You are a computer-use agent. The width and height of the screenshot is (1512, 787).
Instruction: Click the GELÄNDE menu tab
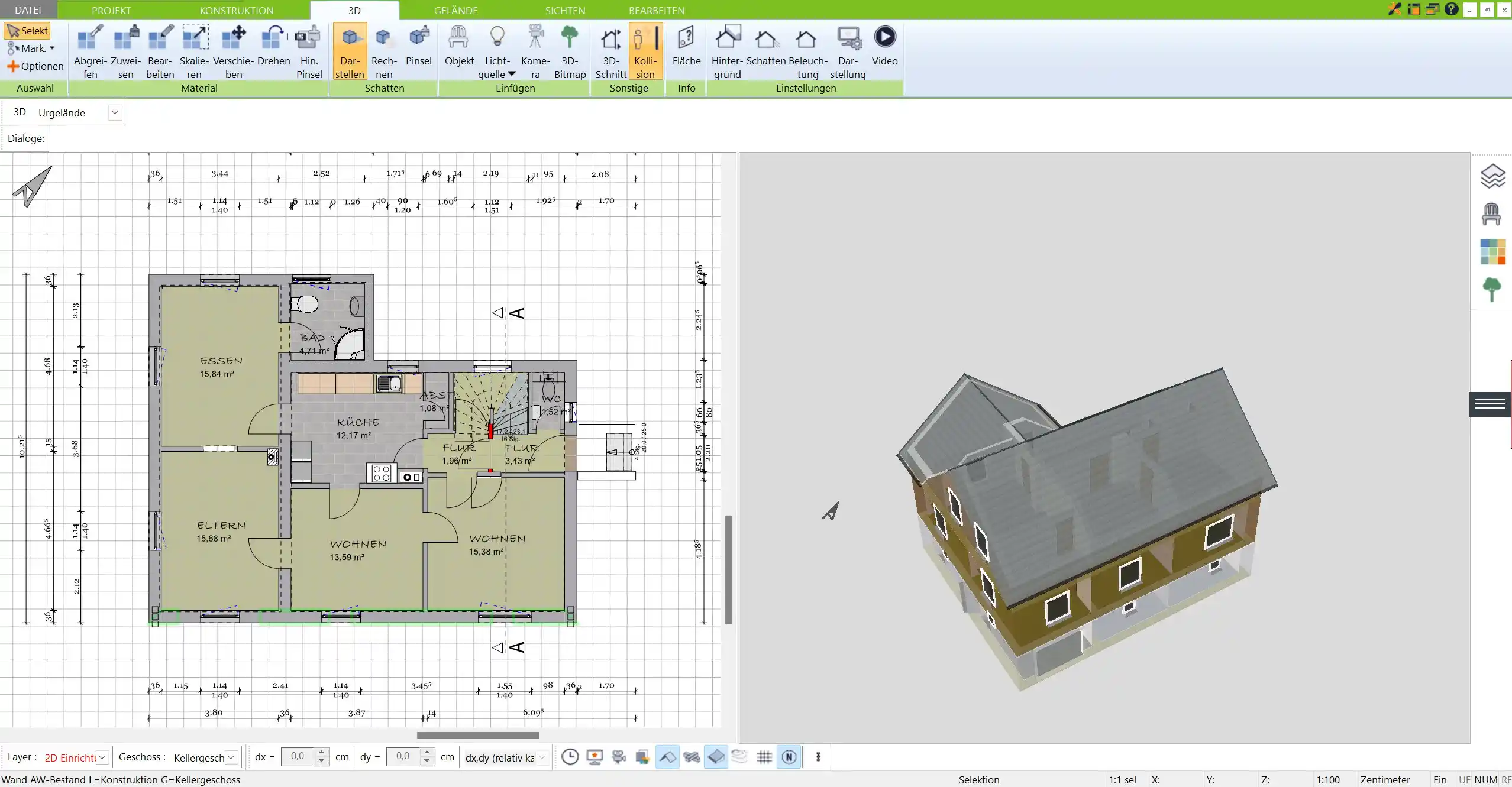point(455,10)
